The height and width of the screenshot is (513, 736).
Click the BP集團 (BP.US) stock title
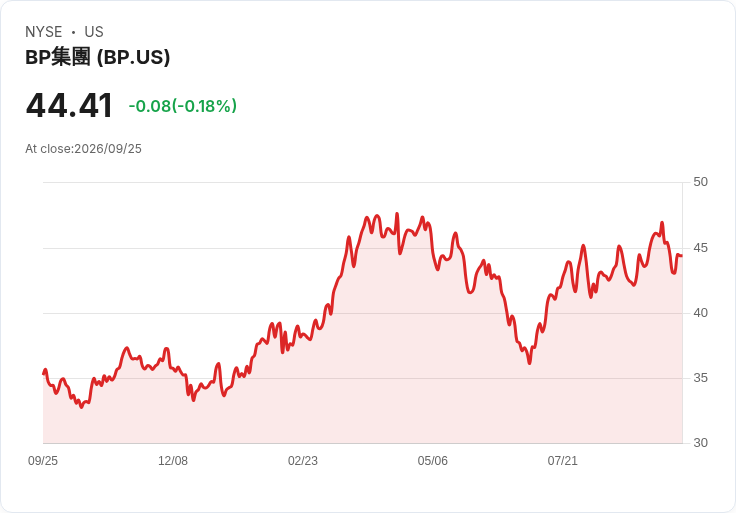pyautogui.click(x=98, y=57)
